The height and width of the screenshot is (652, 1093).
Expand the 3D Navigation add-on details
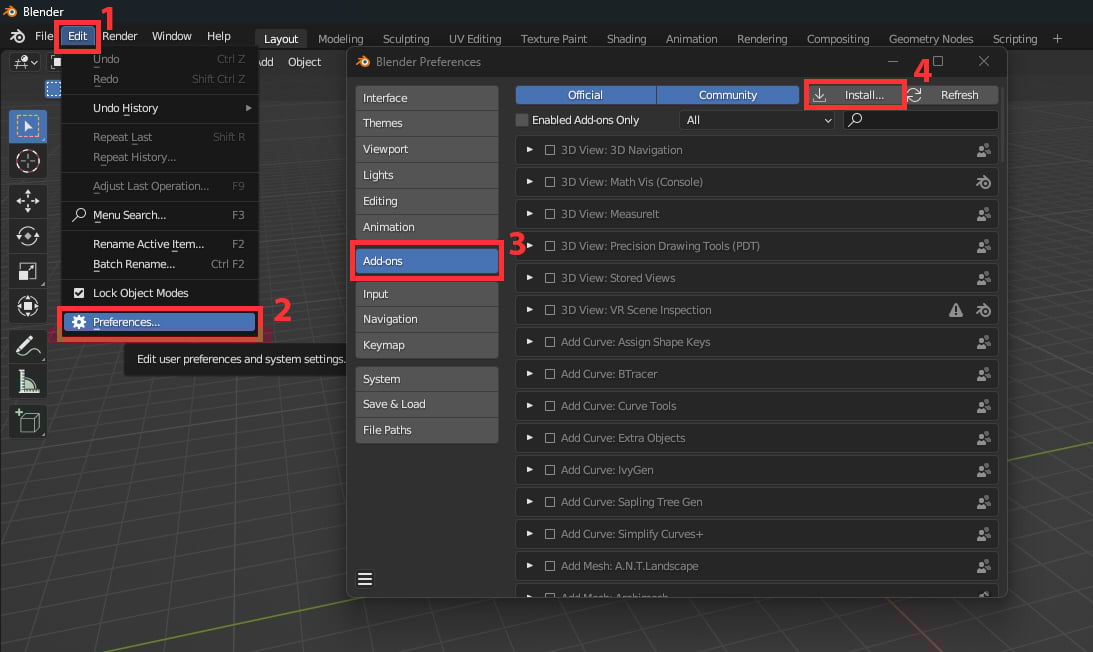coord(530,150)
